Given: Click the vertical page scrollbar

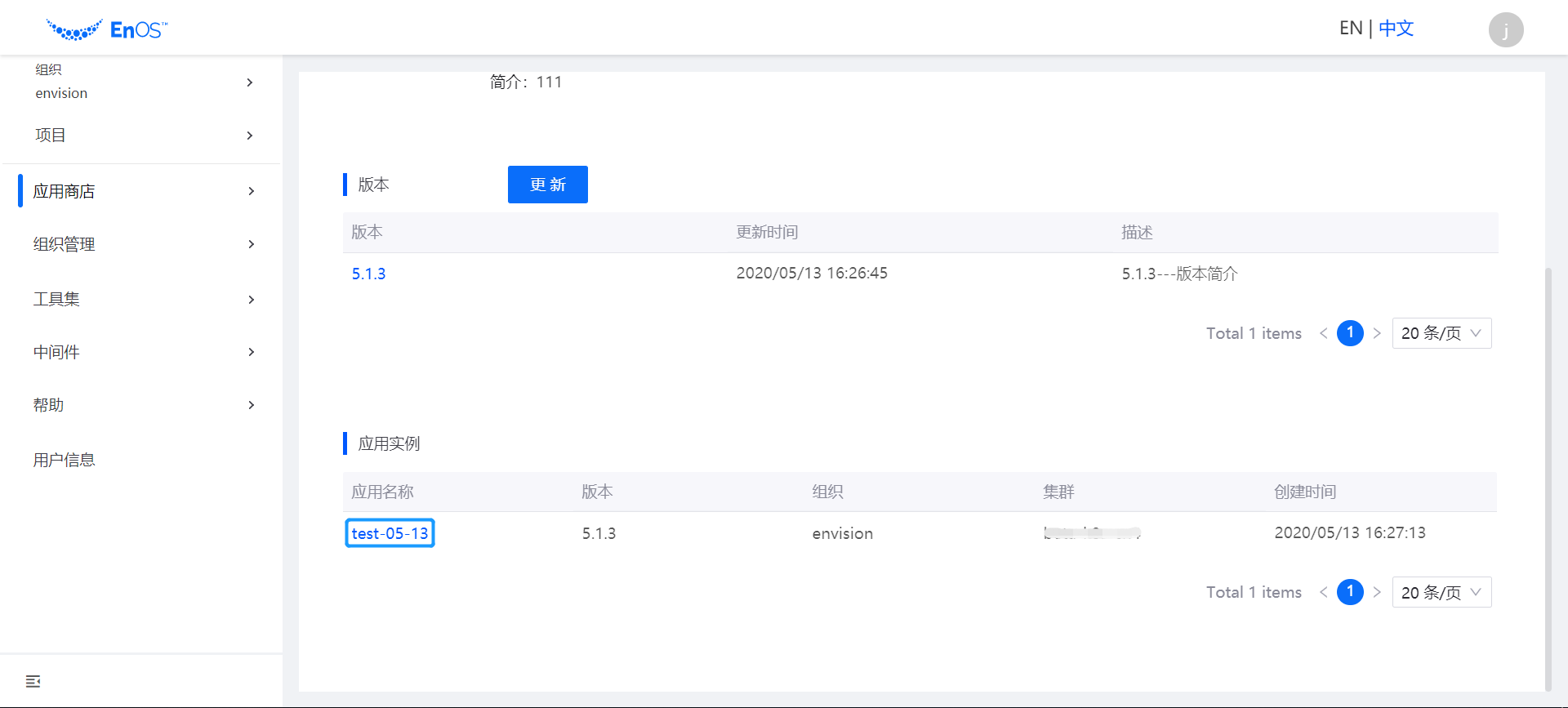Looking at the screenshot, I should point(1548,479).
